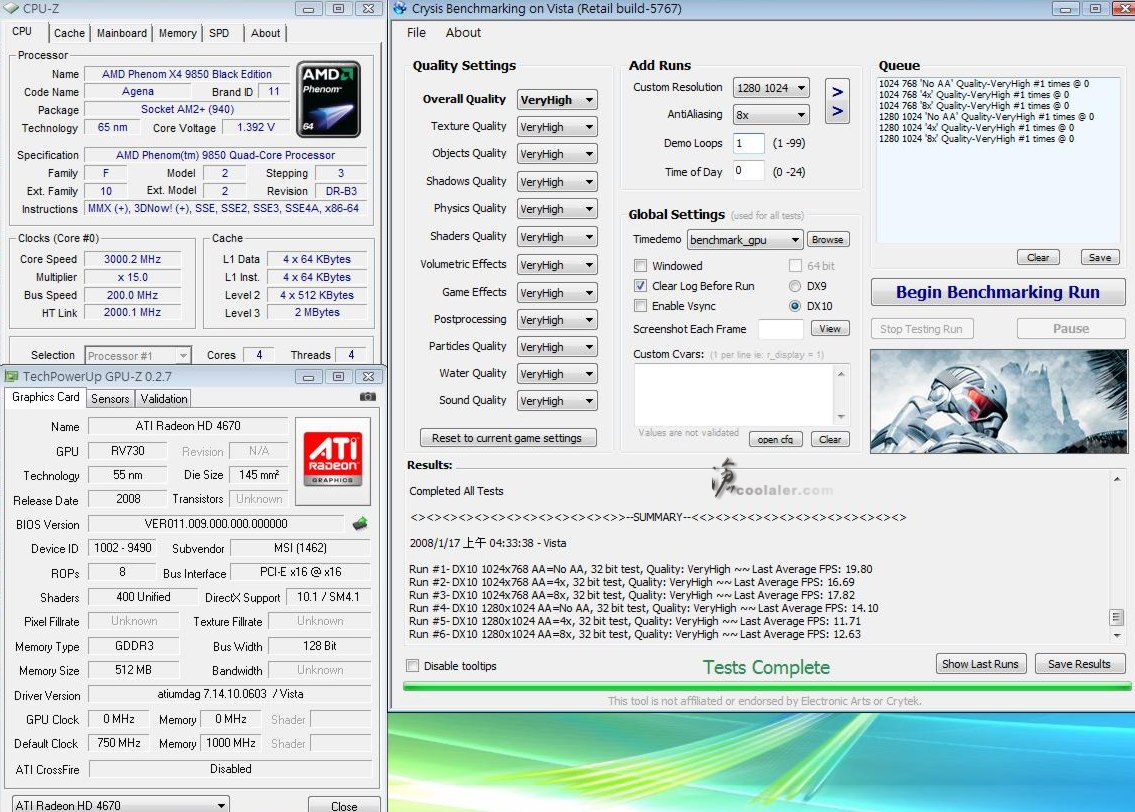Open the Physics Quality dropdown

coord(557,209)
